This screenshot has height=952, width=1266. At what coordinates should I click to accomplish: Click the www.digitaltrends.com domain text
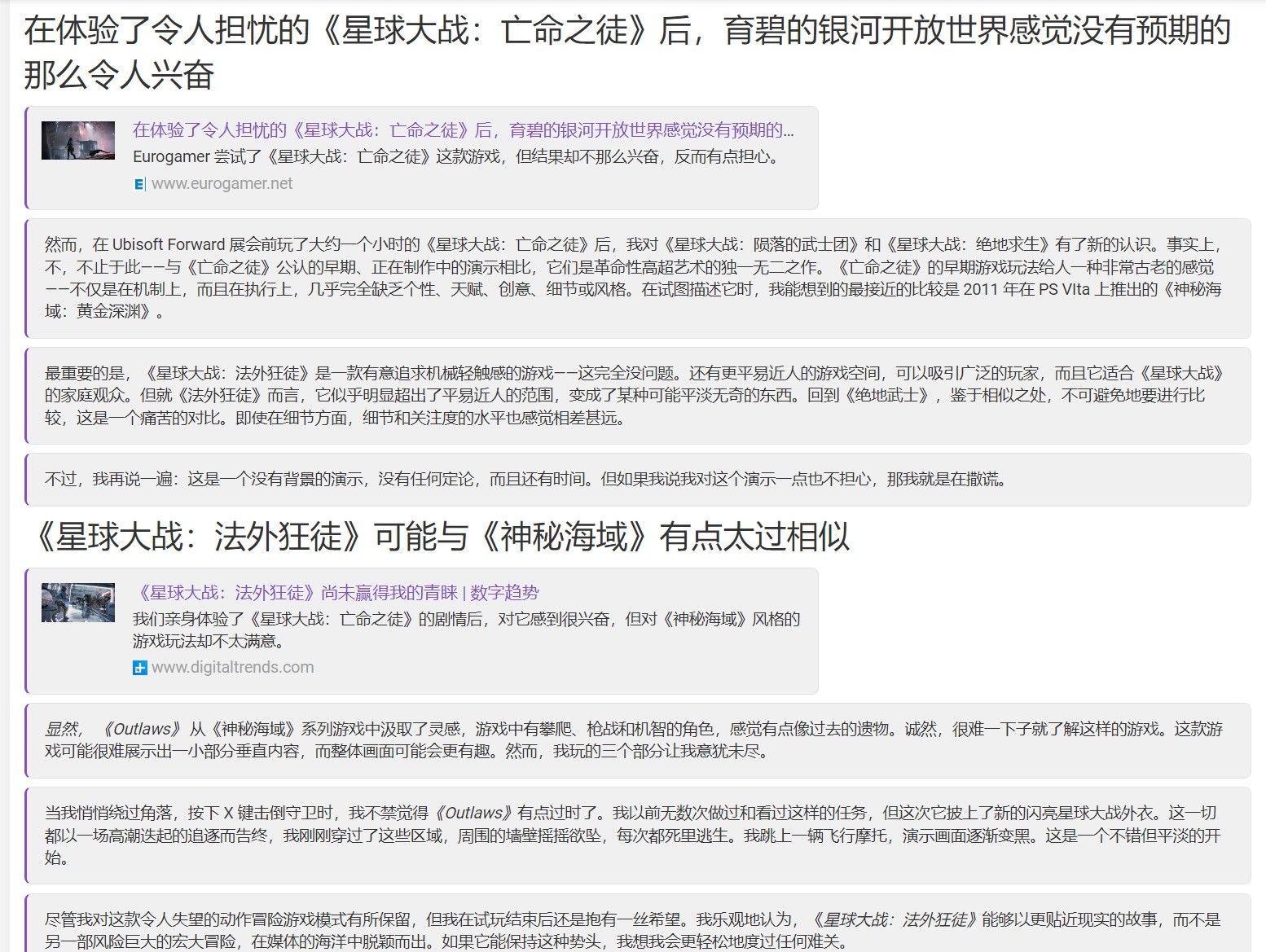click(232, 668)
